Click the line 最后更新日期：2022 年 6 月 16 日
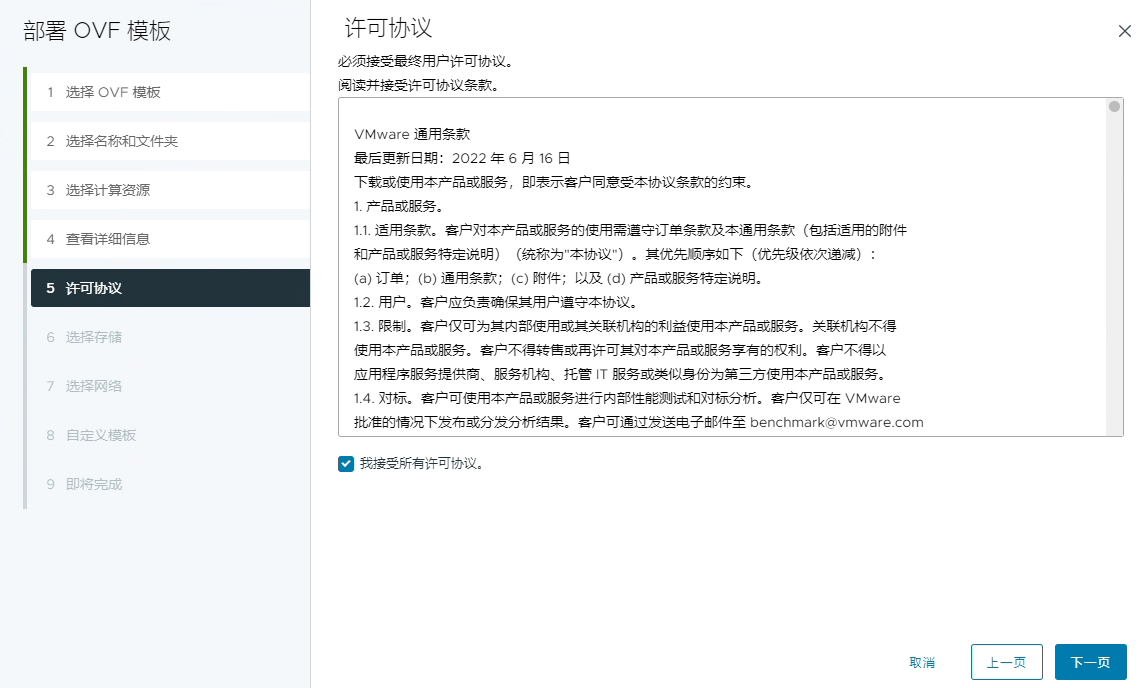 pyautogui.click(x=461, y=158)
